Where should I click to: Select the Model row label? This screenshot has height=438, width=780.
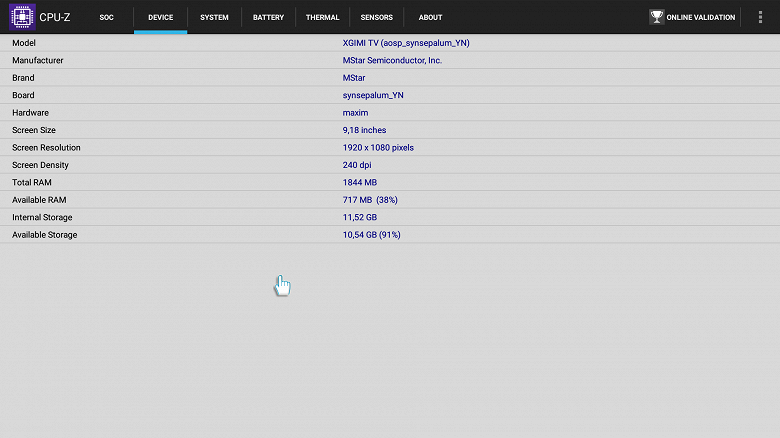[24, 43]
